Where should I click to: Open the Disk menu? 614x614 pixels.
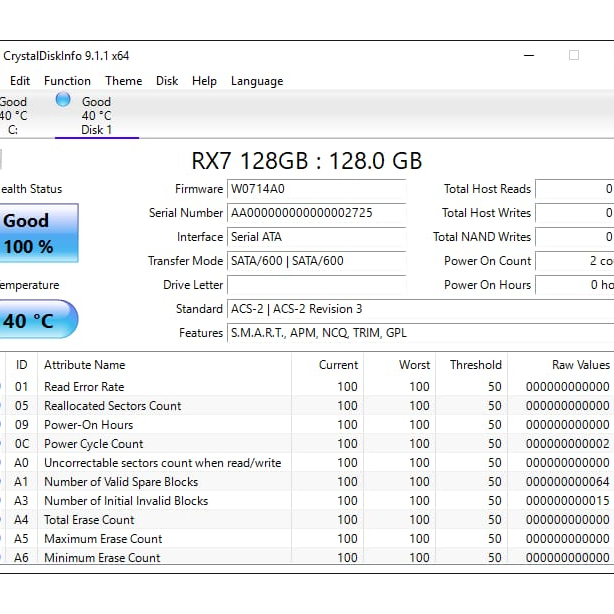[167, 81]
